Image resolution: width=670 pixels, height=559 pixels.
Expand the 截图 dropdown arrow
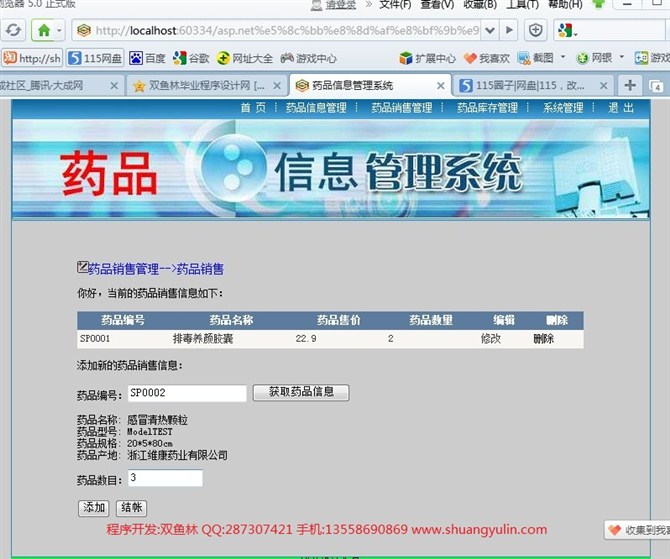(x=563, y=57)
